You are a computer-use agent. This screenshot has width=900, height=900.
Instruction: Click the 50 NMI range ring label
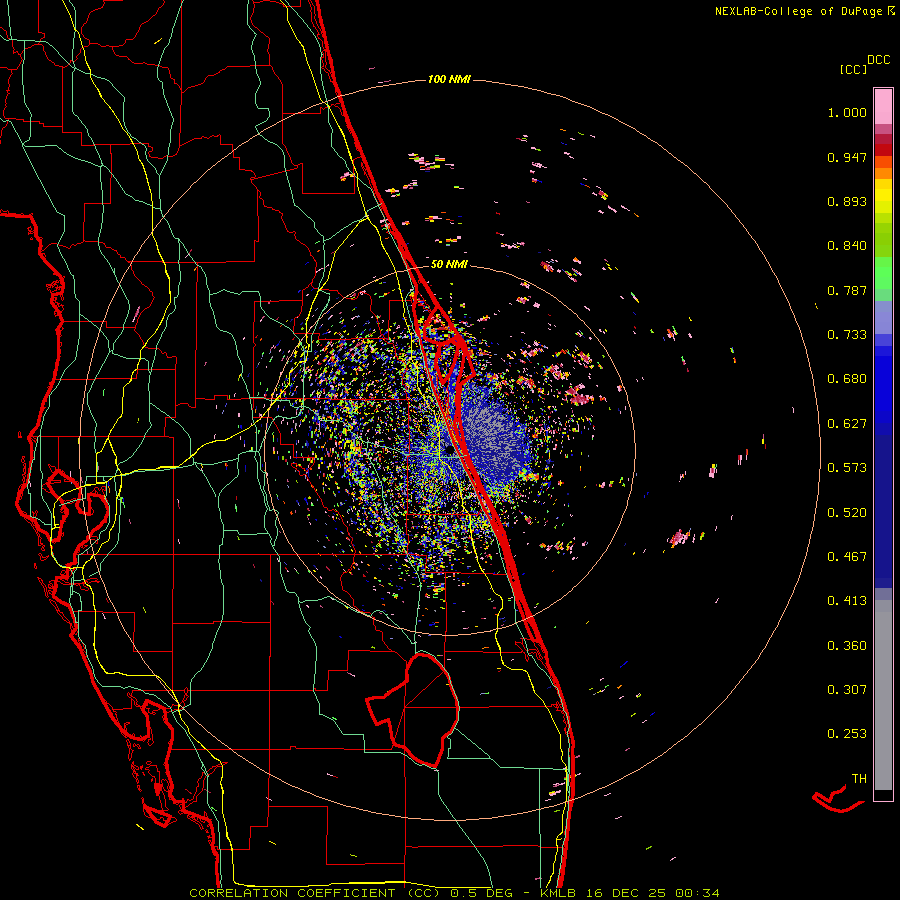[449, 264]
